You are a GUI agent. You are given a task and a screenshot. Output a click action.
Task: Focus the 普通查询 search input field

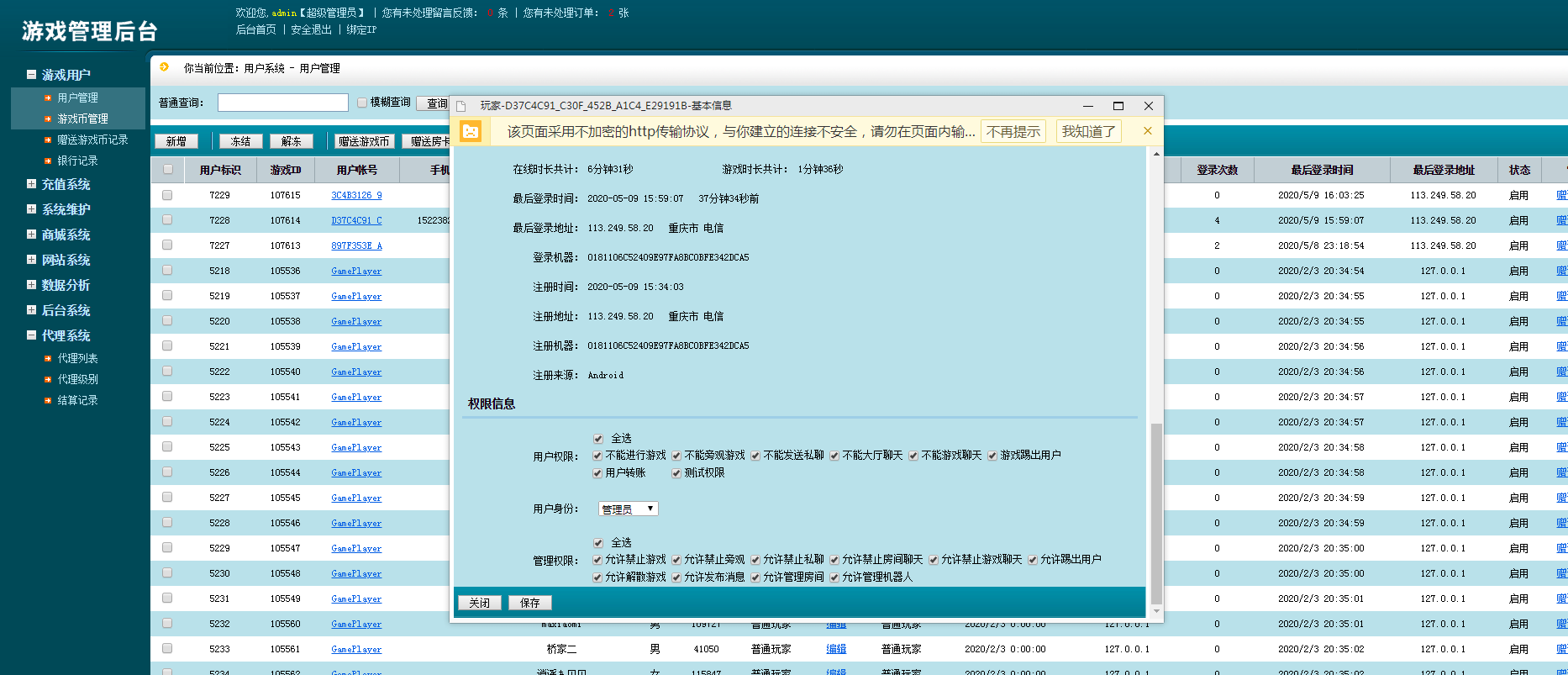(x=282, y=103)
